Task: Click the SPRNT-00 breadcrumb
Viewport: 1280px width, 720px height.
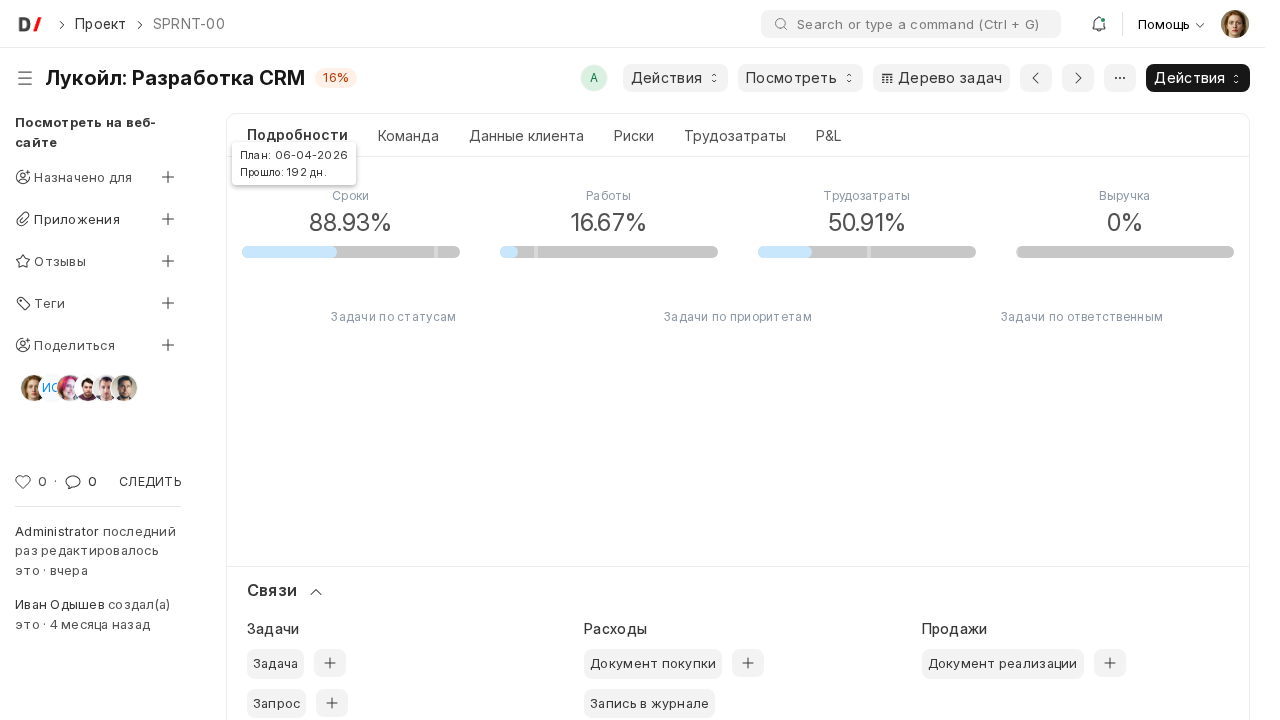Action: [x=189, y=24]
